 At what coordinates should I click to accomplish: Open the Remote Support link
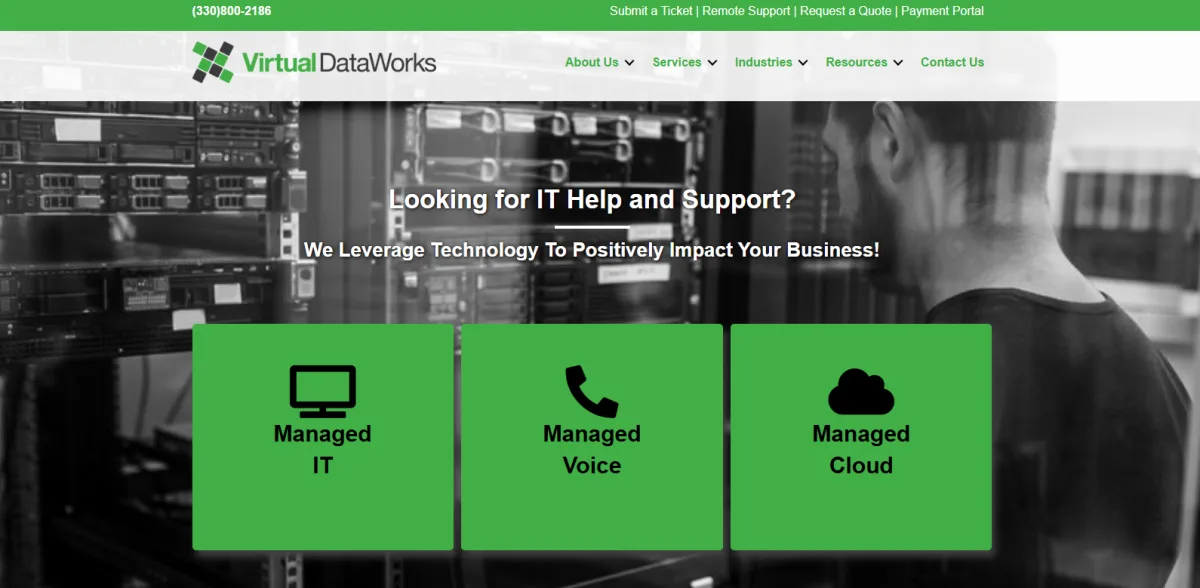[746, 11]
